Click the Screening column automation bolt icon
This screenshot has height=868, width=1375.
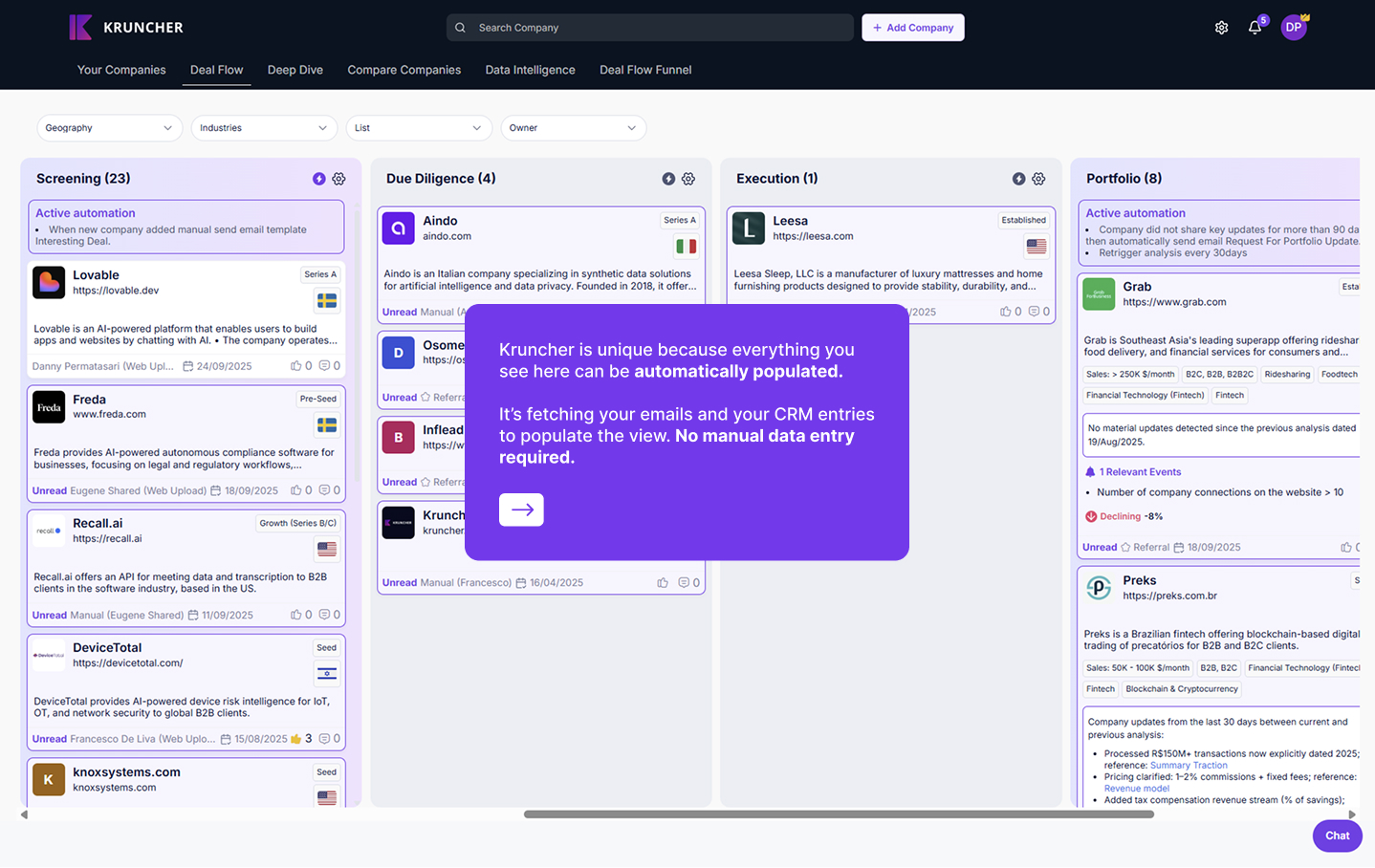[x=319, y=179]
